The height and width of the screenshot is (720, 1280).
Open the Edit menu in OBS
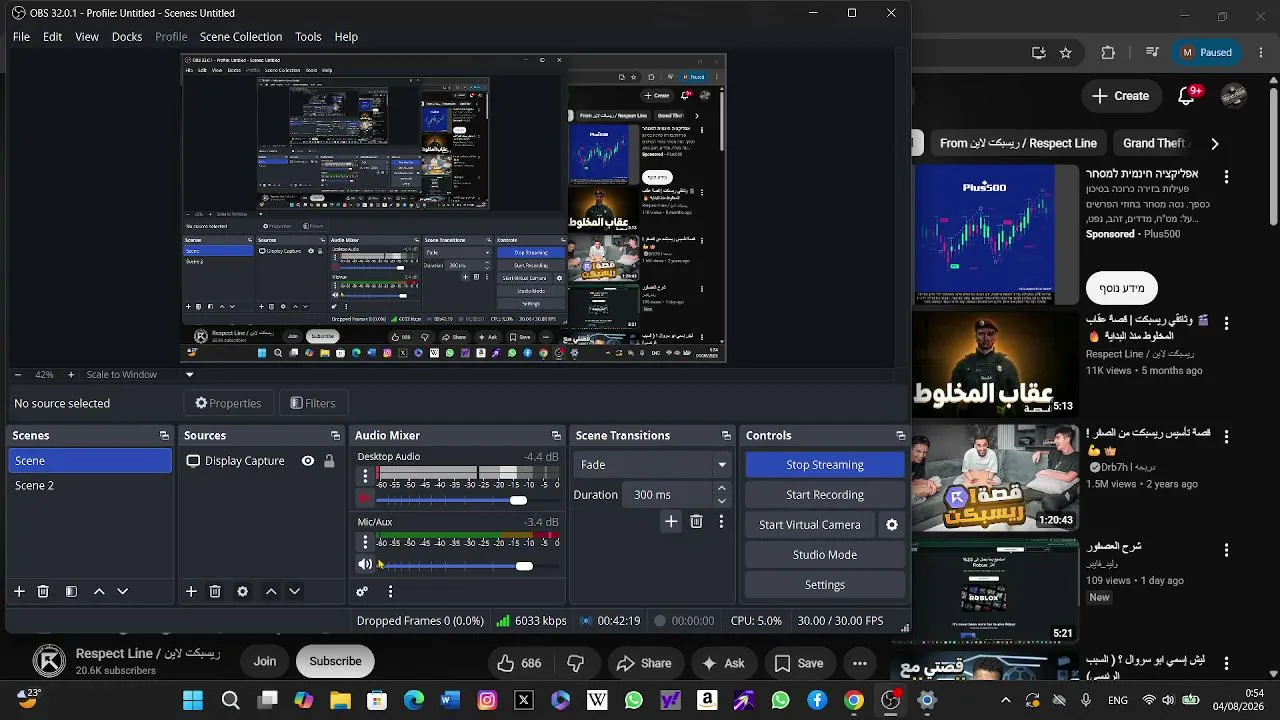click(52, 37)
